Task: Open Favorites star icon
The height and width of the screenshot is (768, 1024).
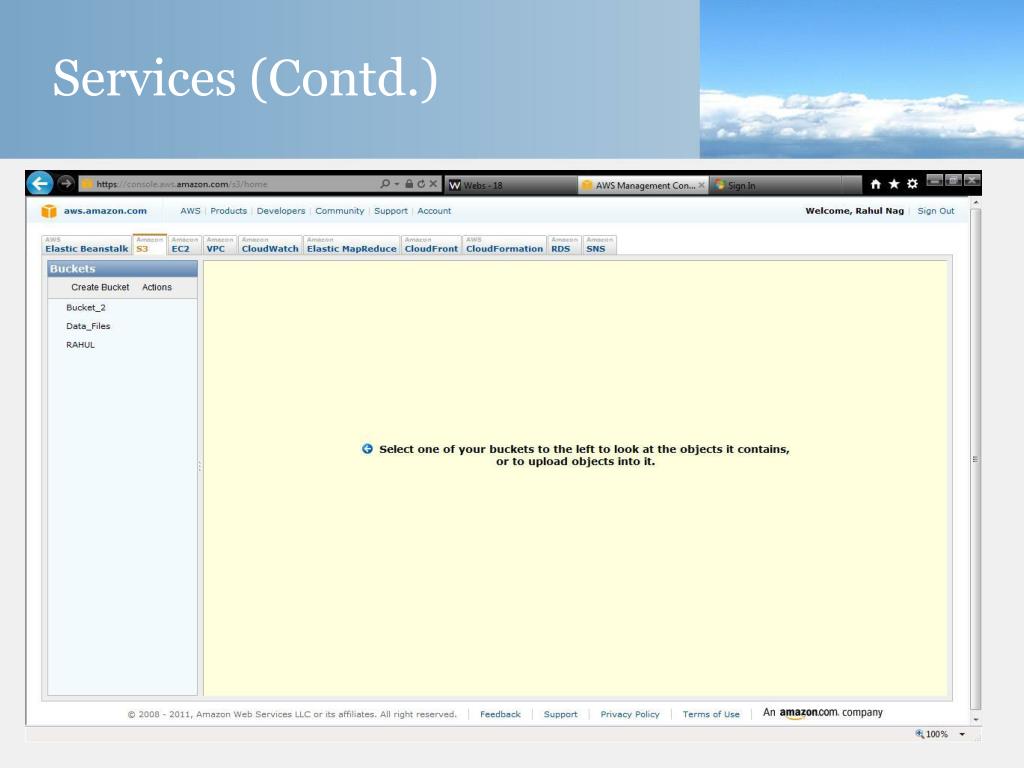Action: click(x=894, y=184)
